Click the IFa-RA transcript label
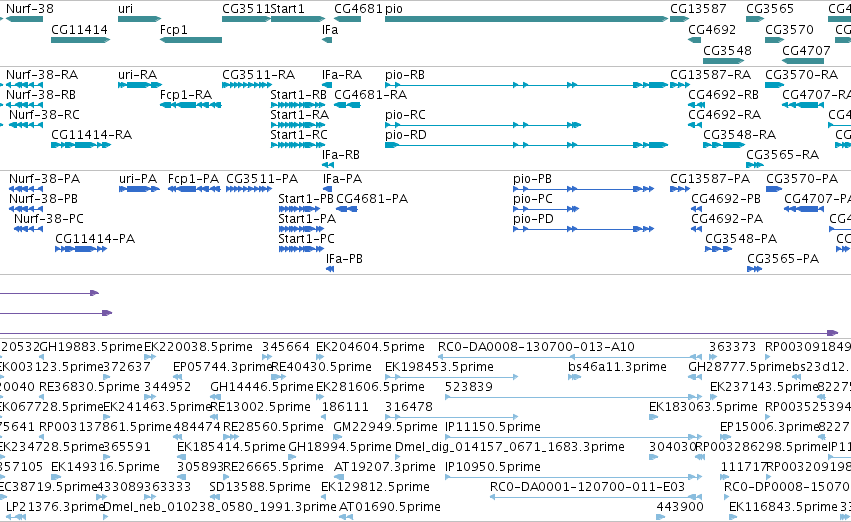Screen dimensions: 851x522 tap(341, 74)
